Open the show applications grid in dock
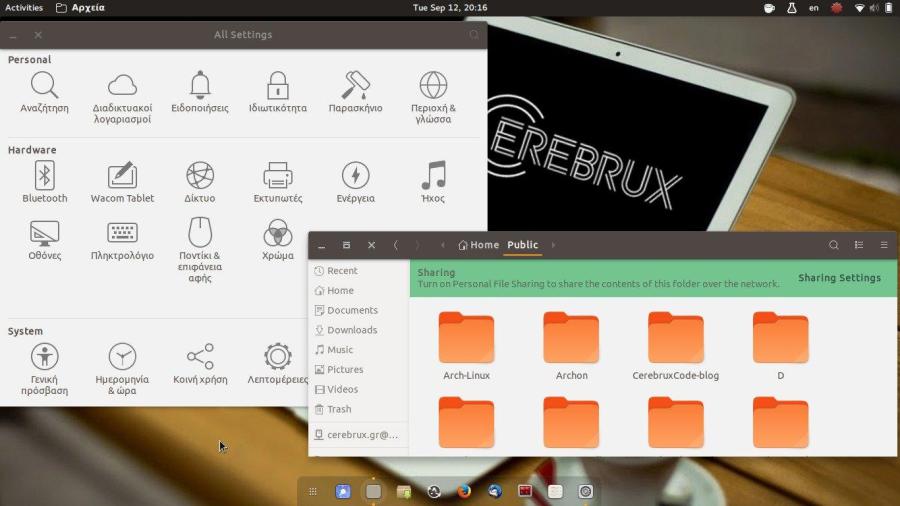This screenshot has width=900, height=506. (x=313, y=492)
